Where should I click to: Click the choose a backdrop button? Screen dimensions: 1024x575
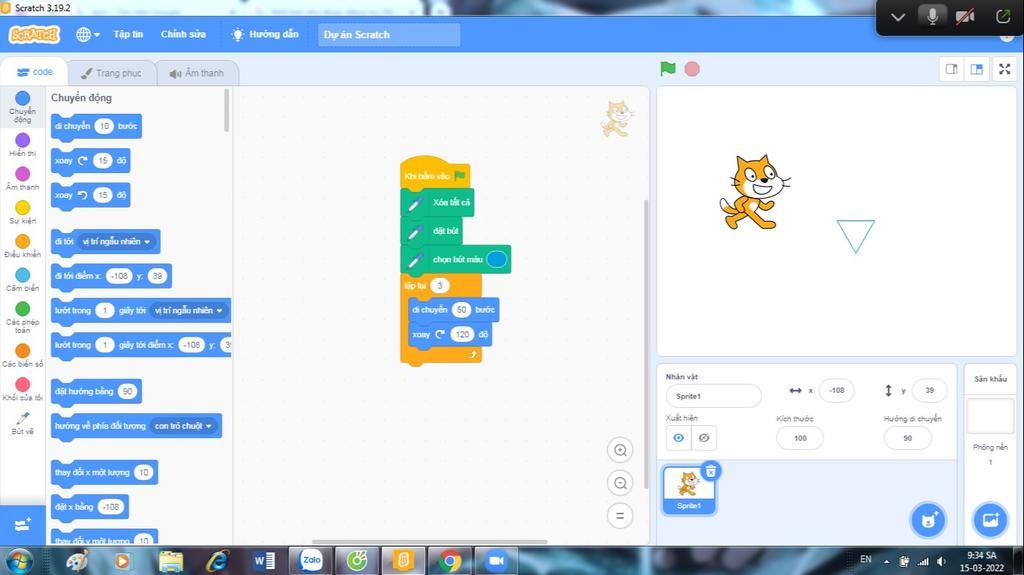[x=990, y=521]
